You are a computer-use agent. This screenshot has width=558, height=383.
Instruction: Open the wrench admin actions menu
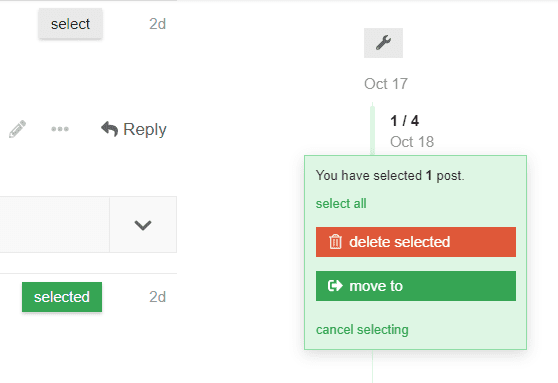click(x=383, y=43)
